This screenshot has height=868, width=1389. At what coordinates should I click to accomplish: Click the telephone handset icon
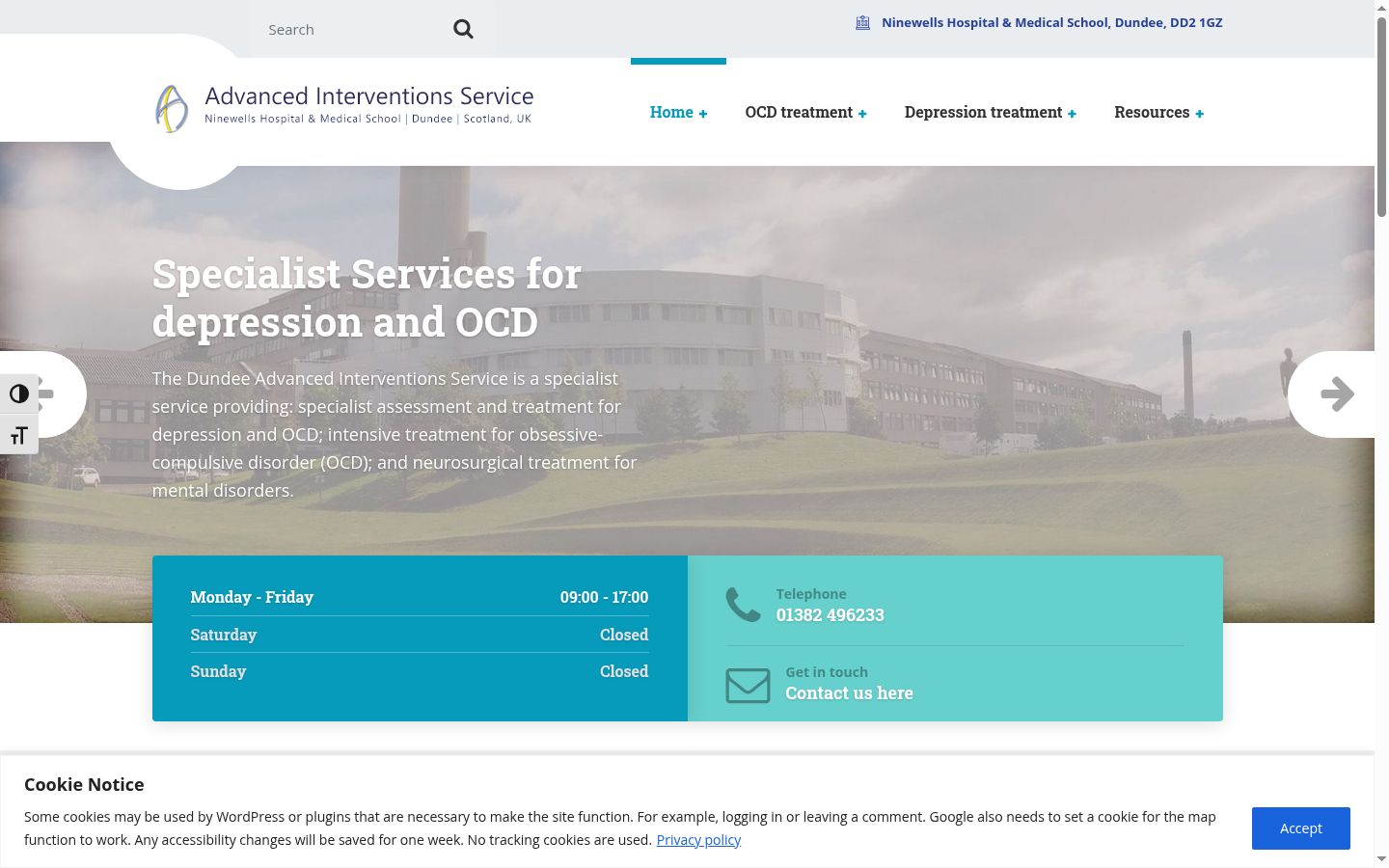(743, 605)
